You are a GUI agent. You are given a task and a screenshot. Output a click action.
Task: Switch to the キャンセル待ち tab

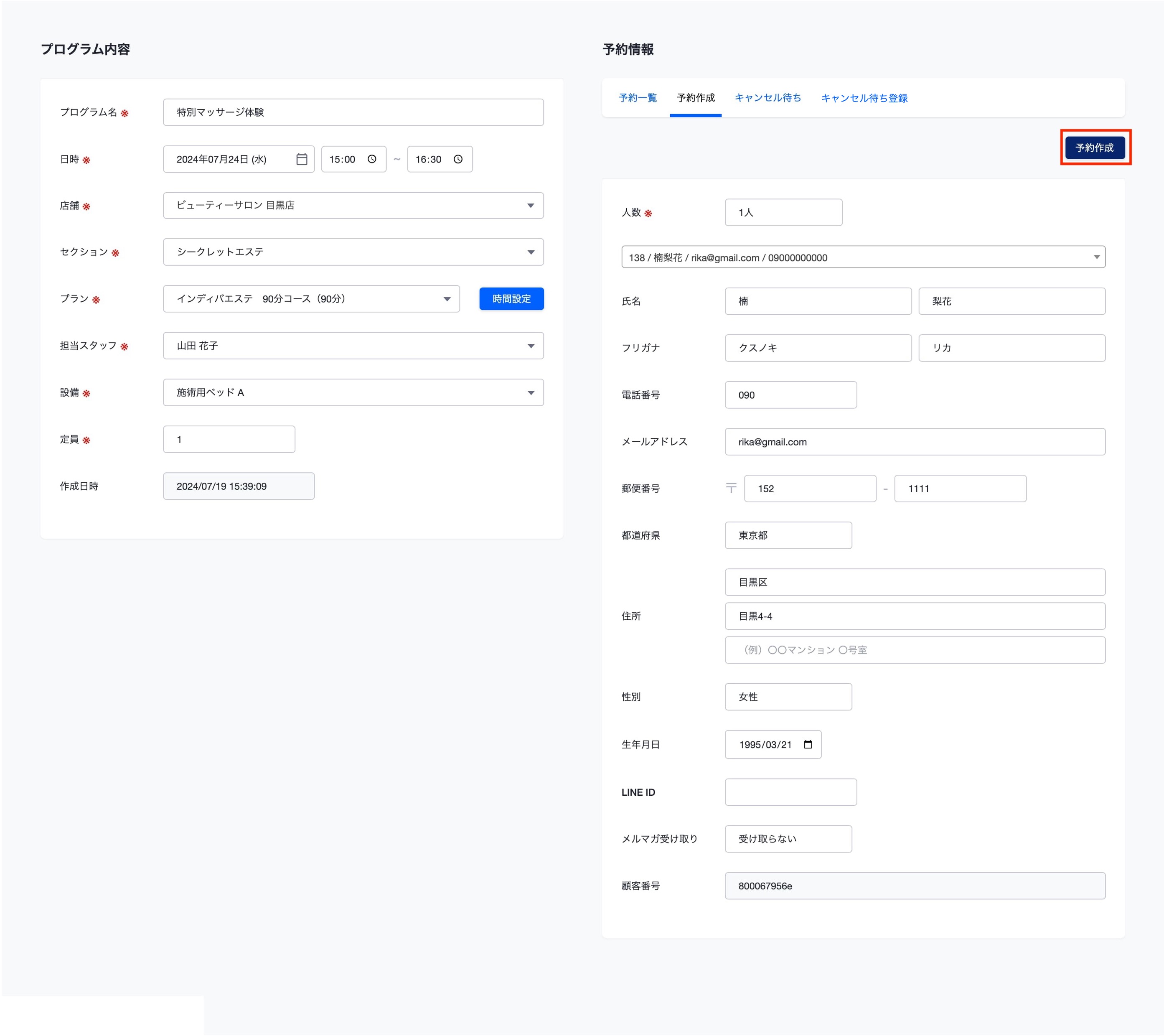pos(767,98)
